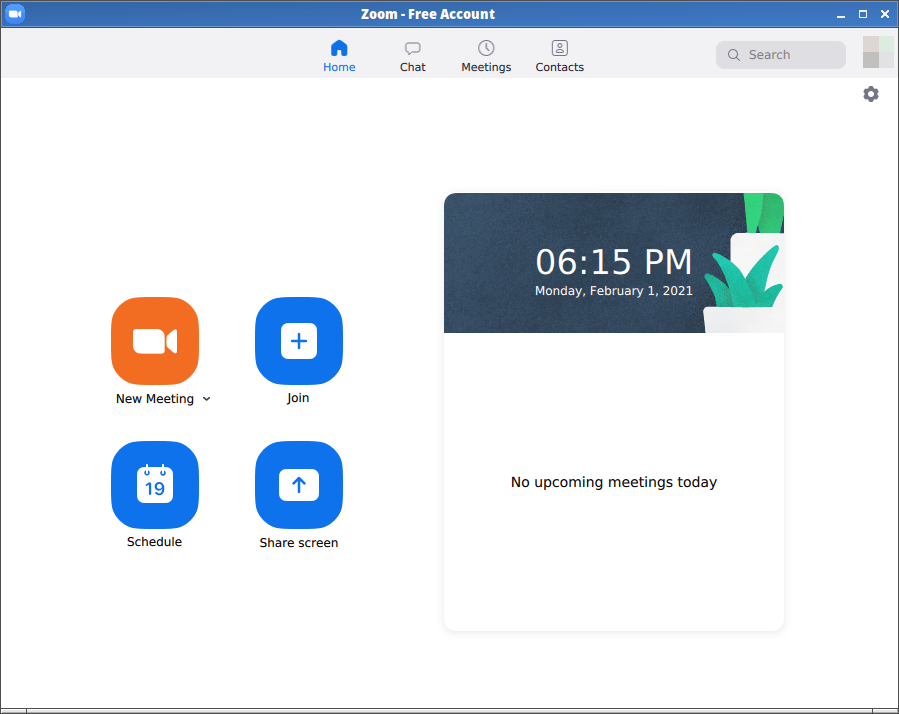Image resolution: width=899 pixels, height=714 pixels.
Task: Go to the Meetings tab
Action: click(x=486, y=56)
